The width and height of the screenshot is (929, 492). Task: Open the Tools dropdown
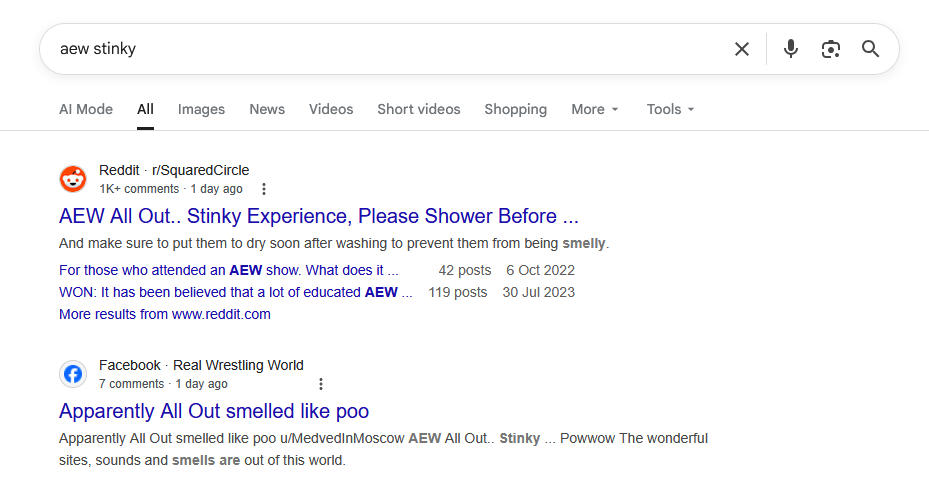[x=670, y=109]
